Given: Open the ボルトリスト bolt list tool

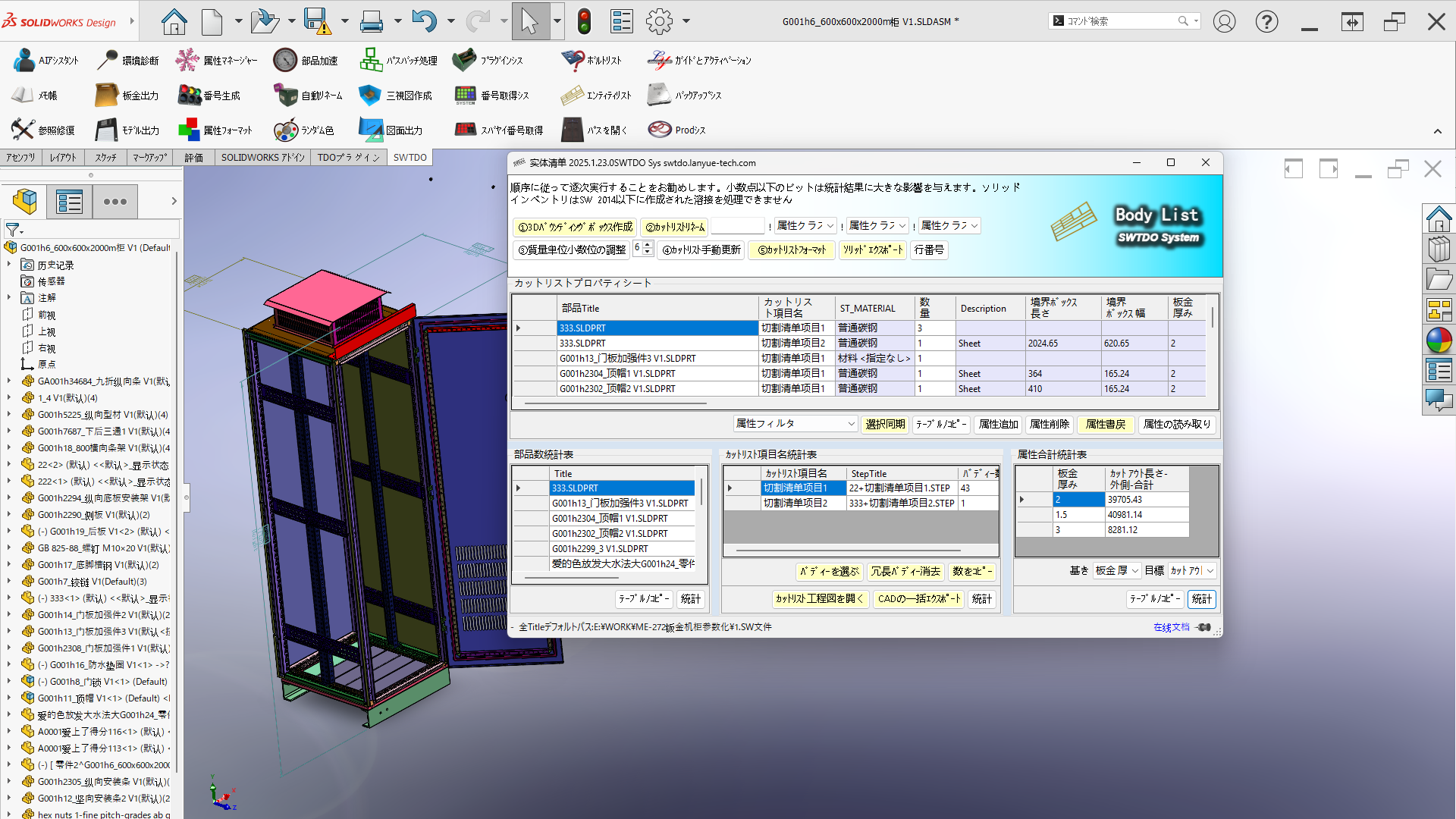Looking at the screenshot, I should coord(573,60).
